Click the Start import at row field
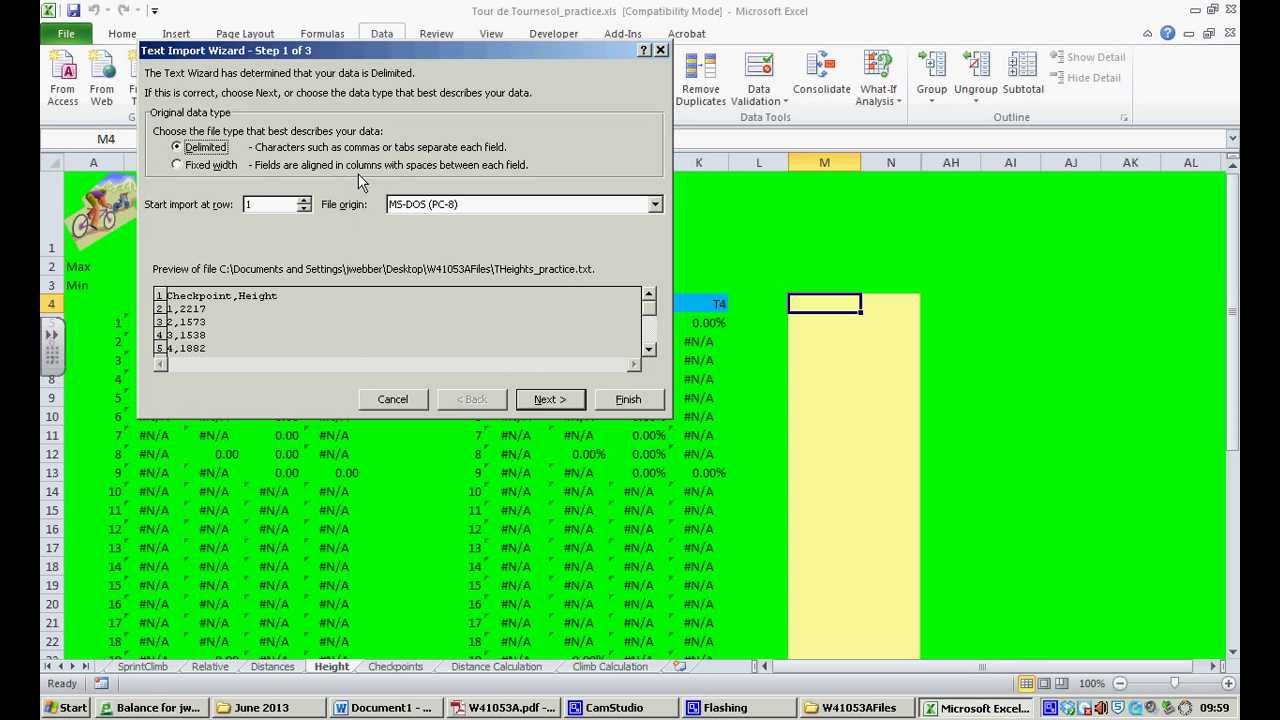 click(x=270, y=204)
